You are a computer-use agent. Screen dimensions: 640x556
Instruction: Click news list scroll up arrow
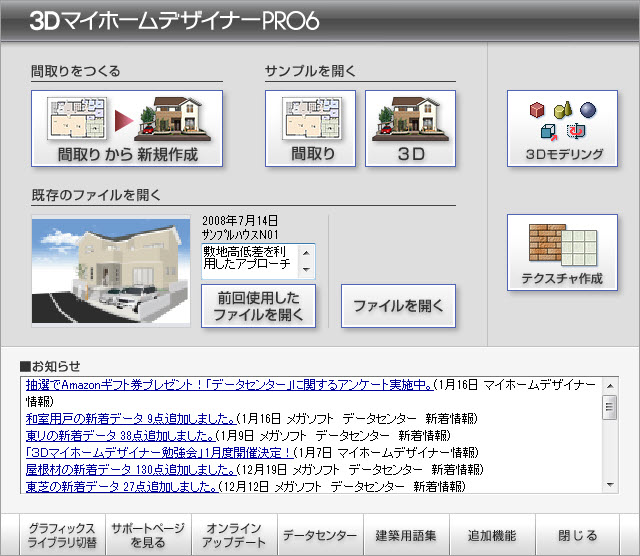click(x=610, y=386)
